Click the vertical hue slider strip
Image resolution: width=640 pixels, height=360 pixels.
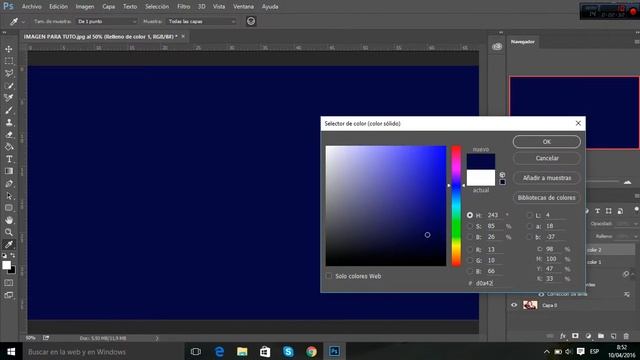tap(456, 206)
